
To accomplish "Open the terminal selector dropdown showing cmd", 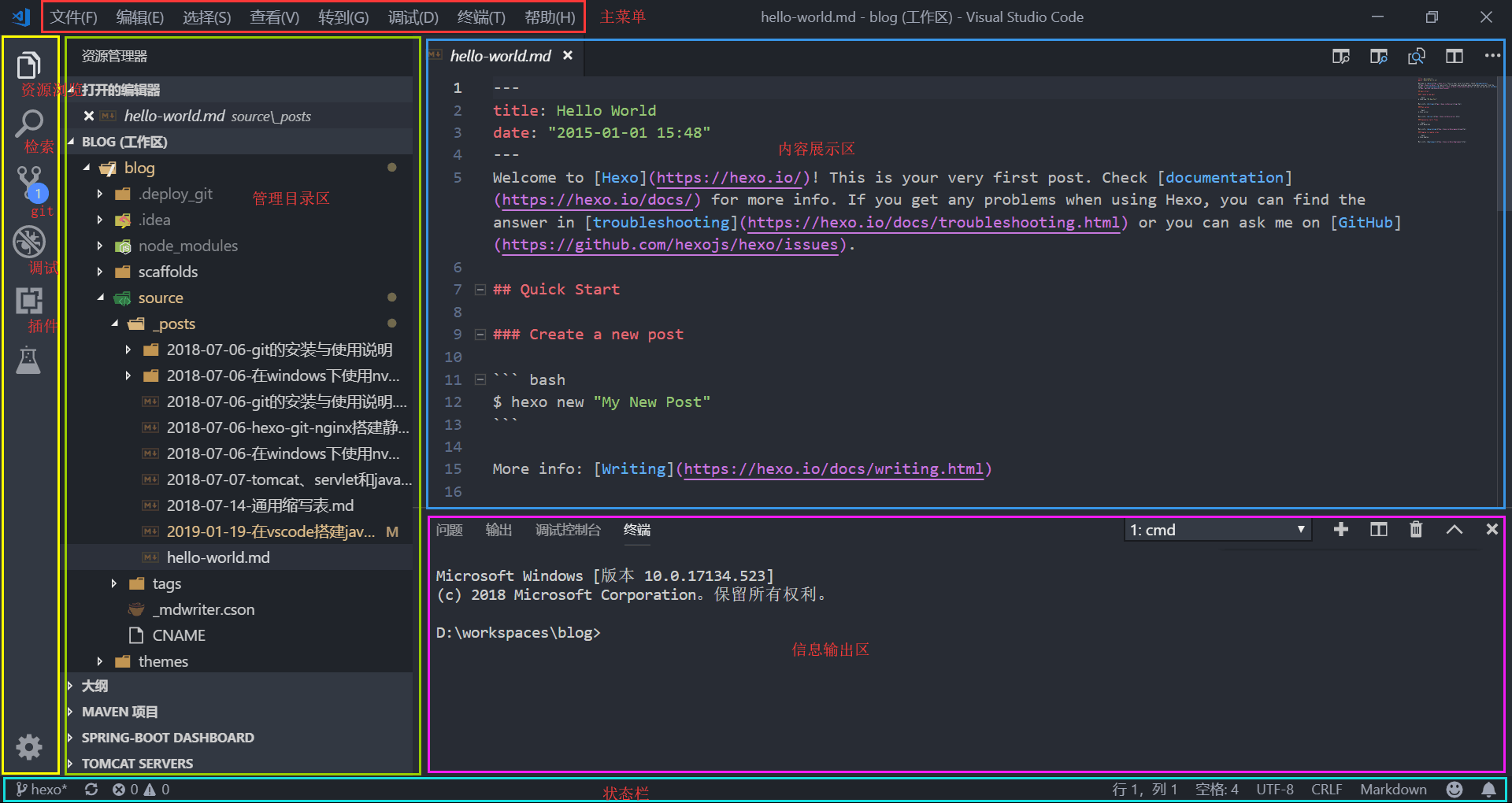I will 1217,530.
